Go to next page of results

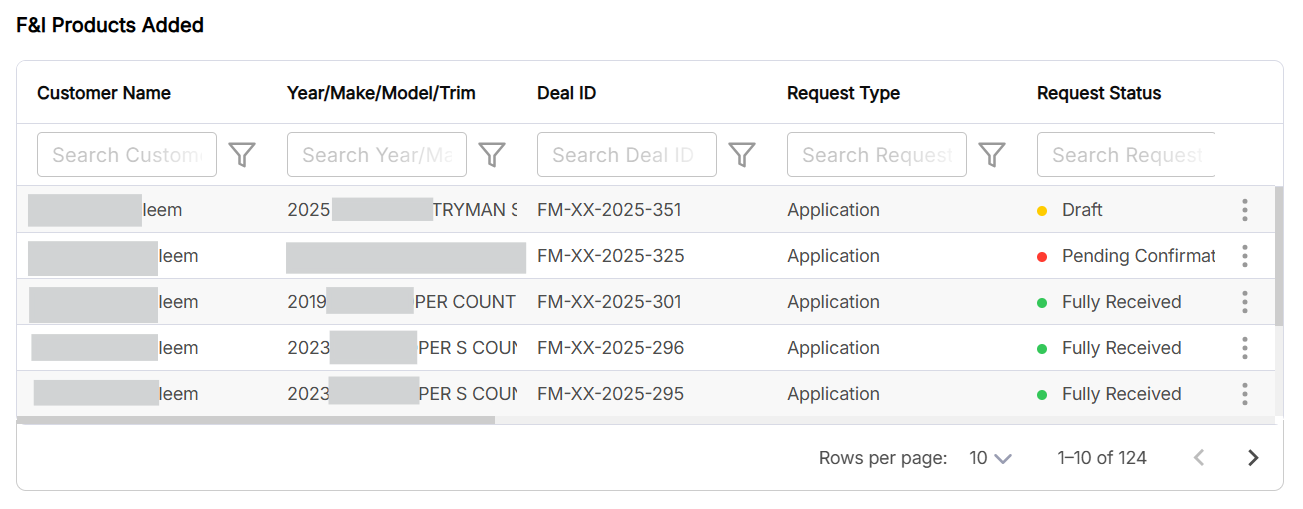click(1253, 458)
